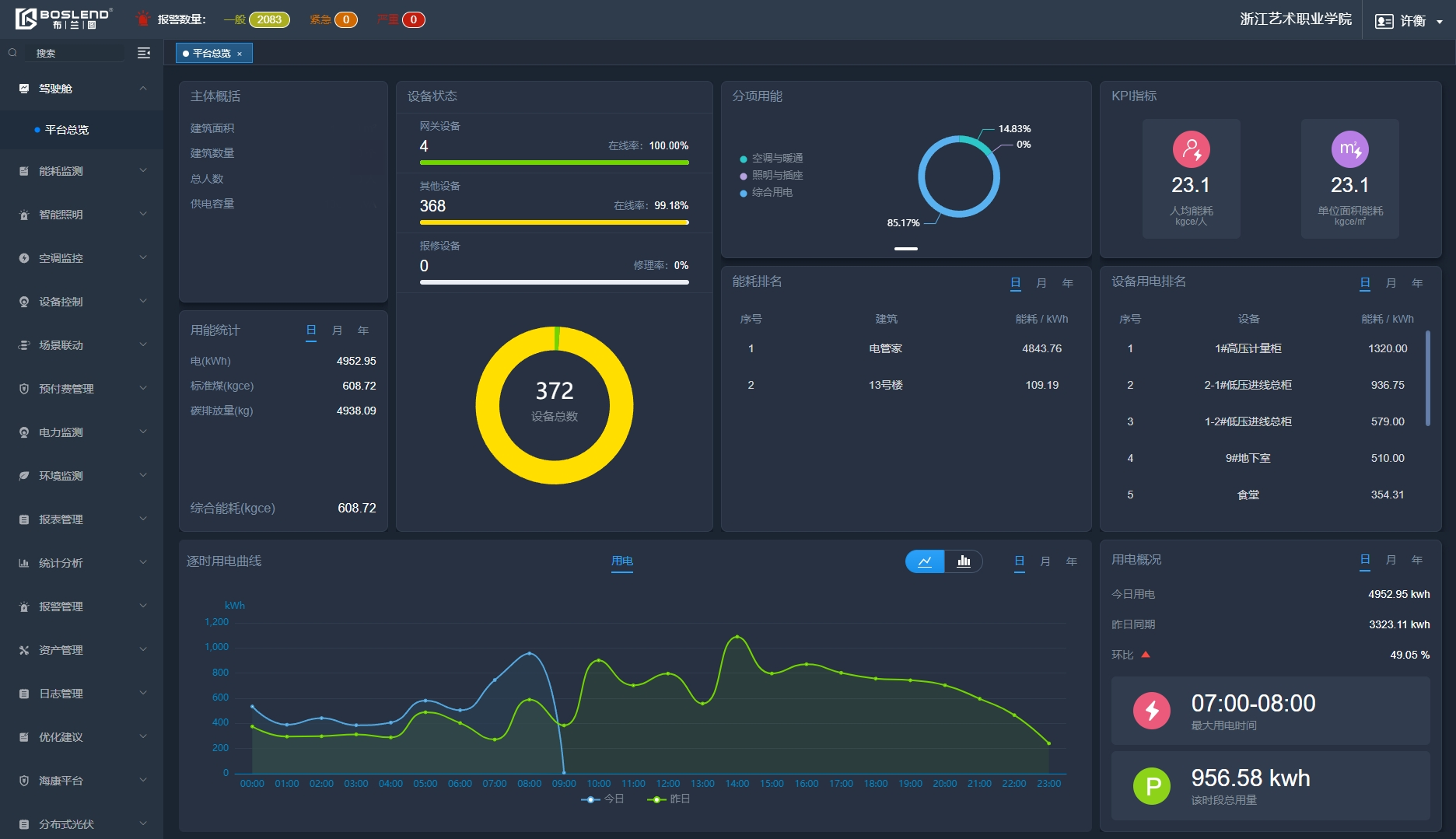
Task: Click the user profile card icon
Action: point(1384,21)
